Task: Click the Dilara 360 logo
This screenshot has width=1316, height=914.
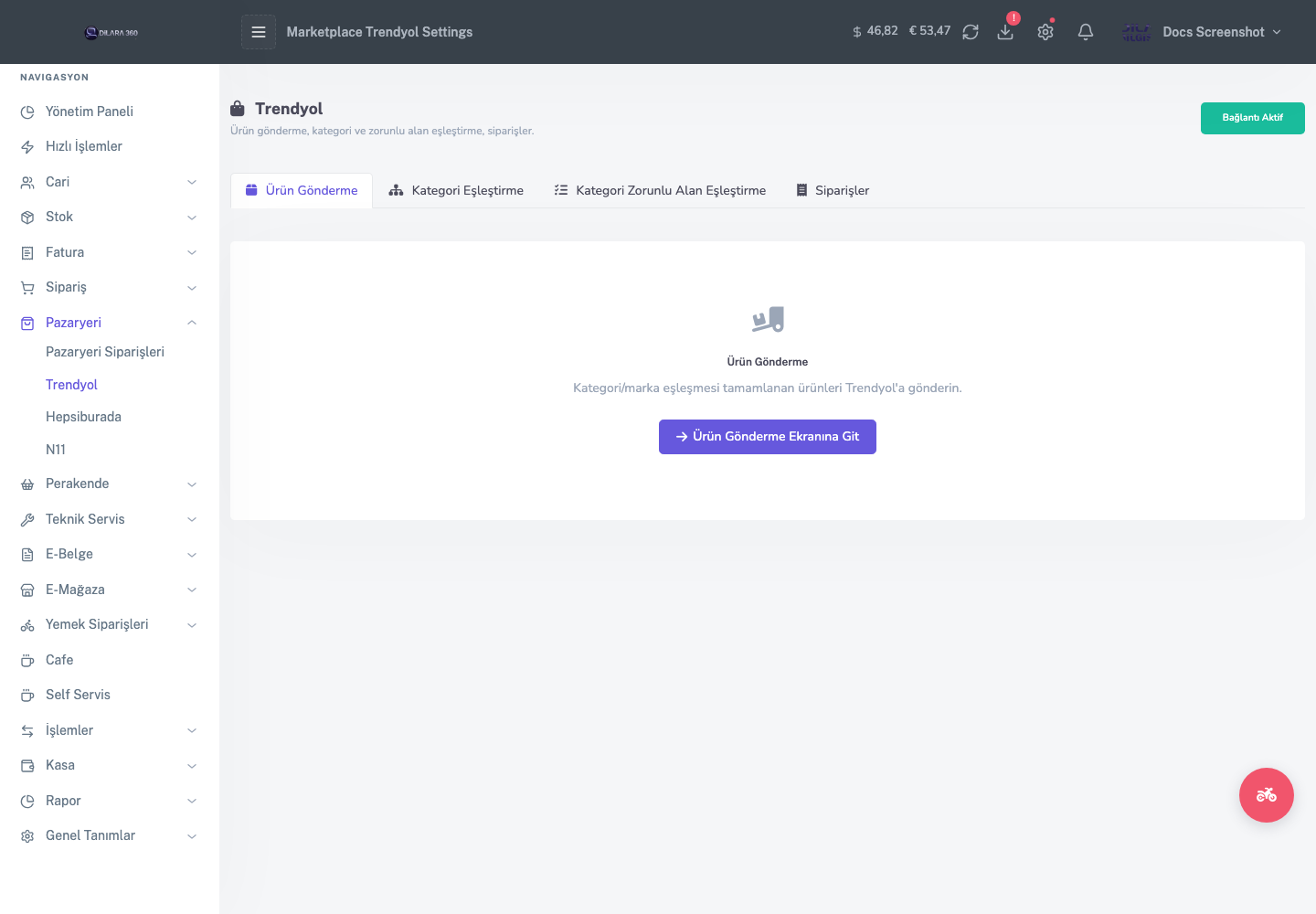Action: point(111,32)
